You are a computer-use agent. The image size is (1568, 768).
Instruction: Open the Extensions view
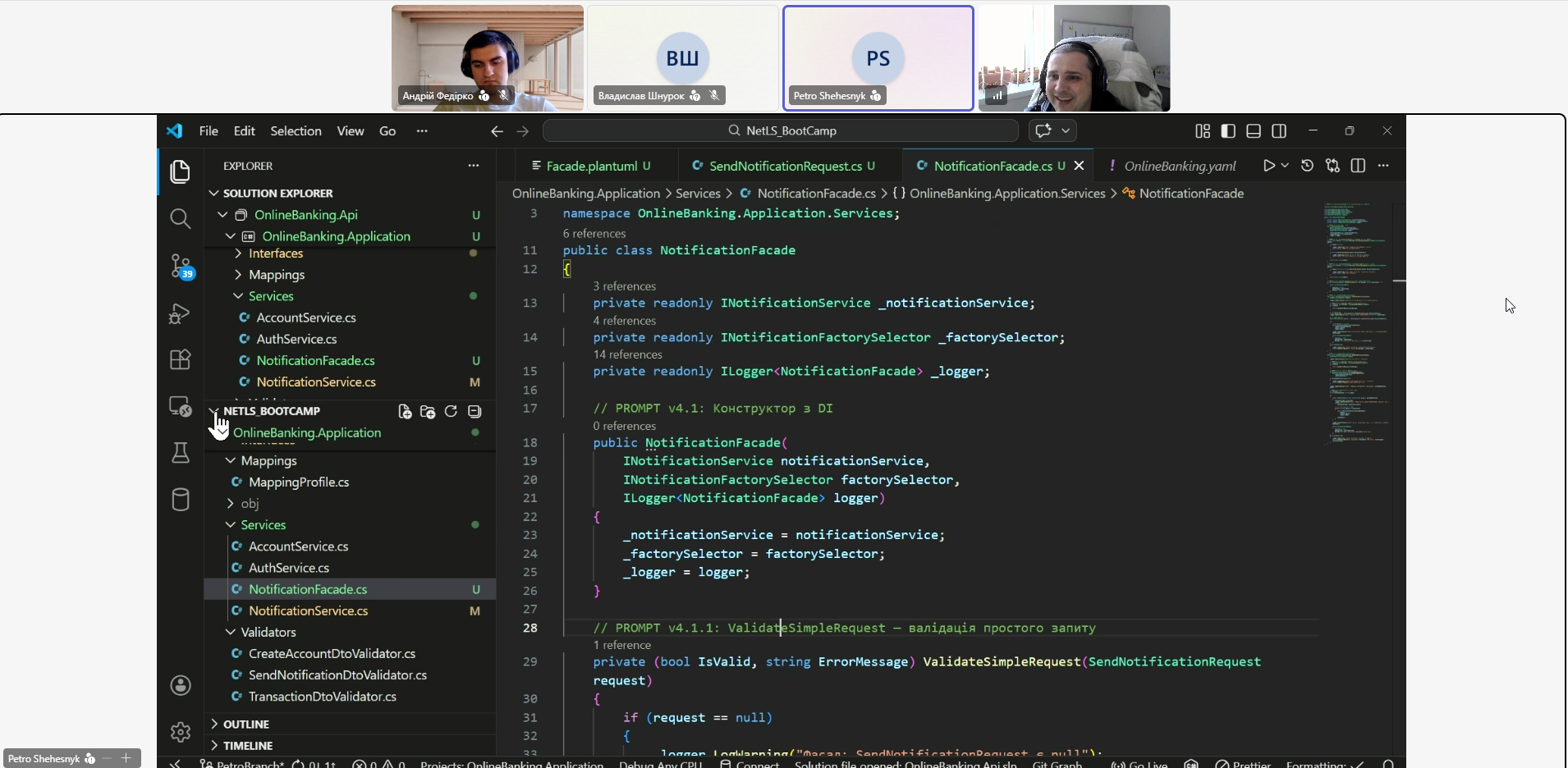[180, 359]
